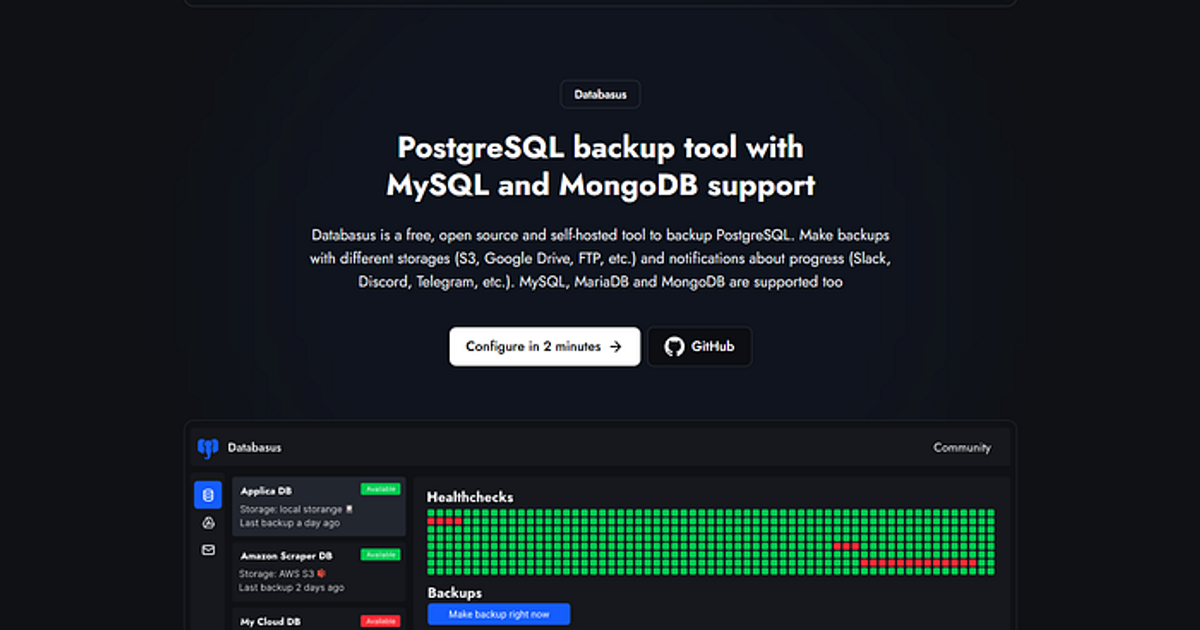
Task: Click the GitHub octocat icon
Action: click(675, 346)
